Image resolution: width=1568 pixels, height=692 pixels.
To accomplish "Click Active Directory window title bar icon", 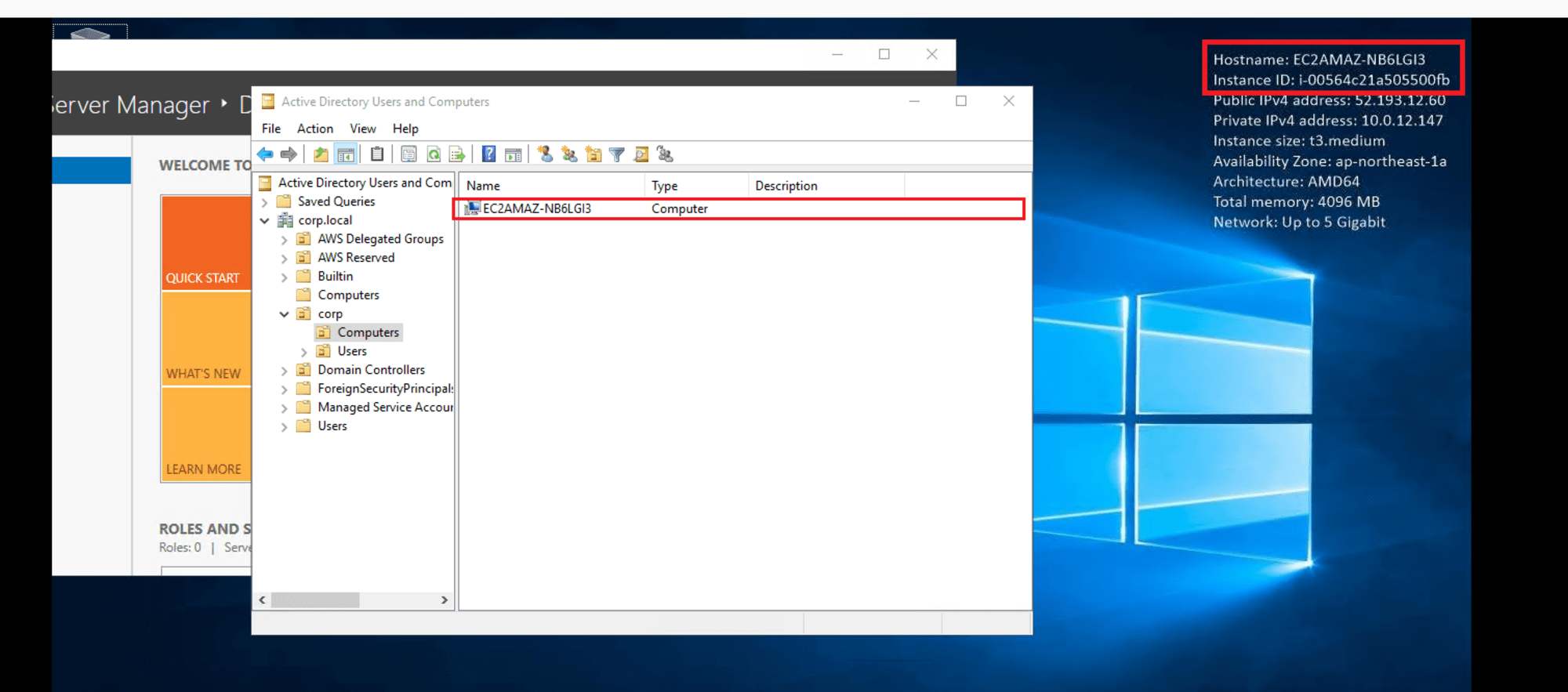I will click(268, 101).
